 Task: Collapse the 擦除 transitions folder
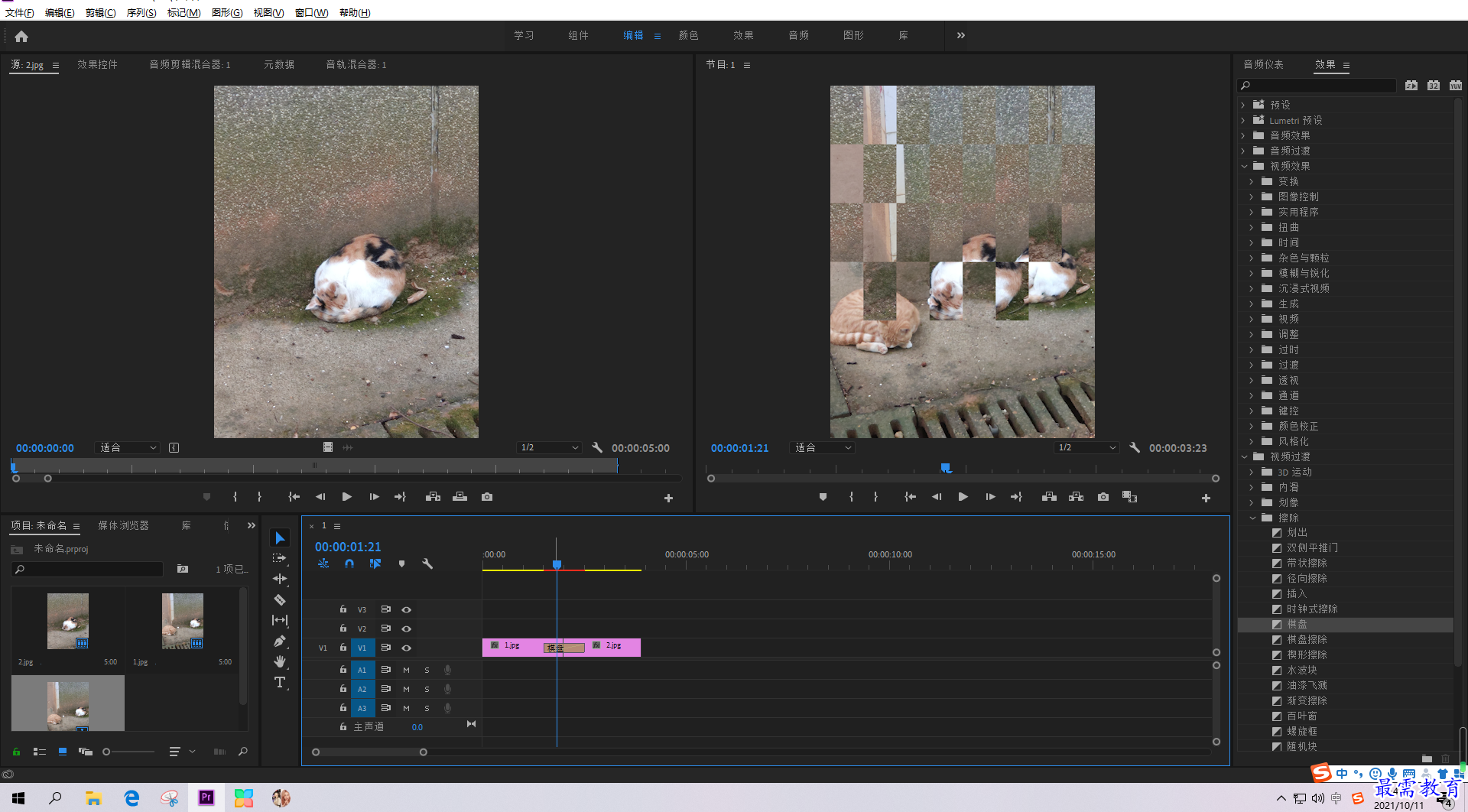(1252, 518)
